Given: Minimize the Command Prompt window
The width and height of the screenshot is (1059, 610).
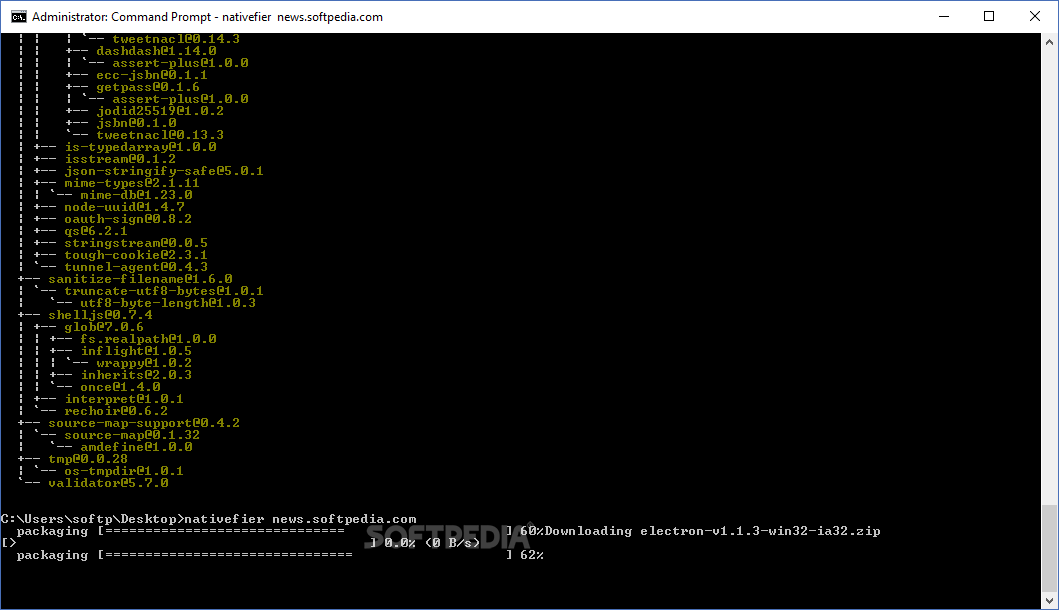Looking at the screenshot, I should pos(944,16).
